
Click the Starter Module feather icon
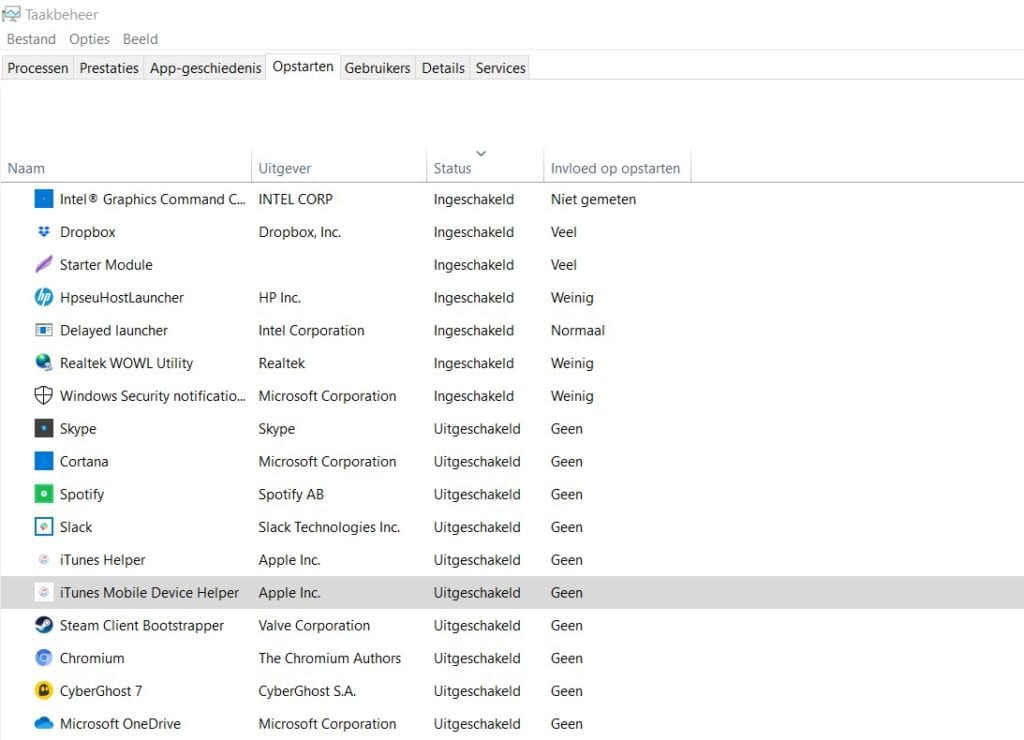click(x=44, y=264)
